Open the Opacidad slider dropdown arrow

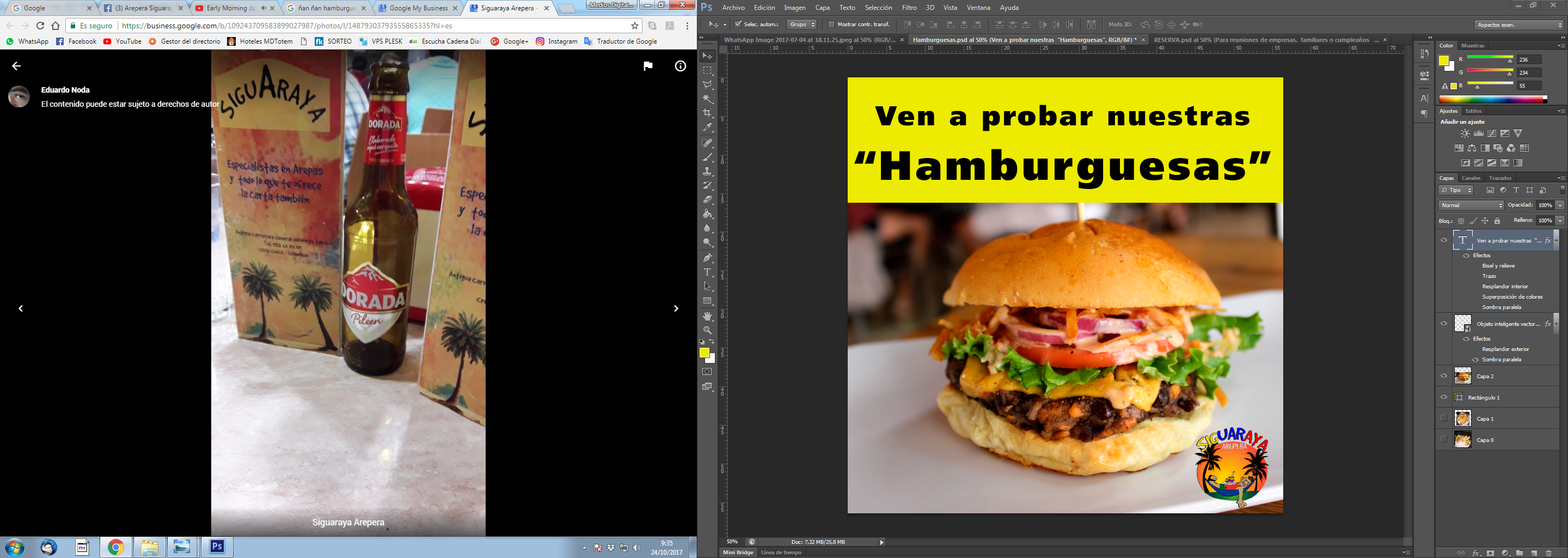(x=1560, y=205)
